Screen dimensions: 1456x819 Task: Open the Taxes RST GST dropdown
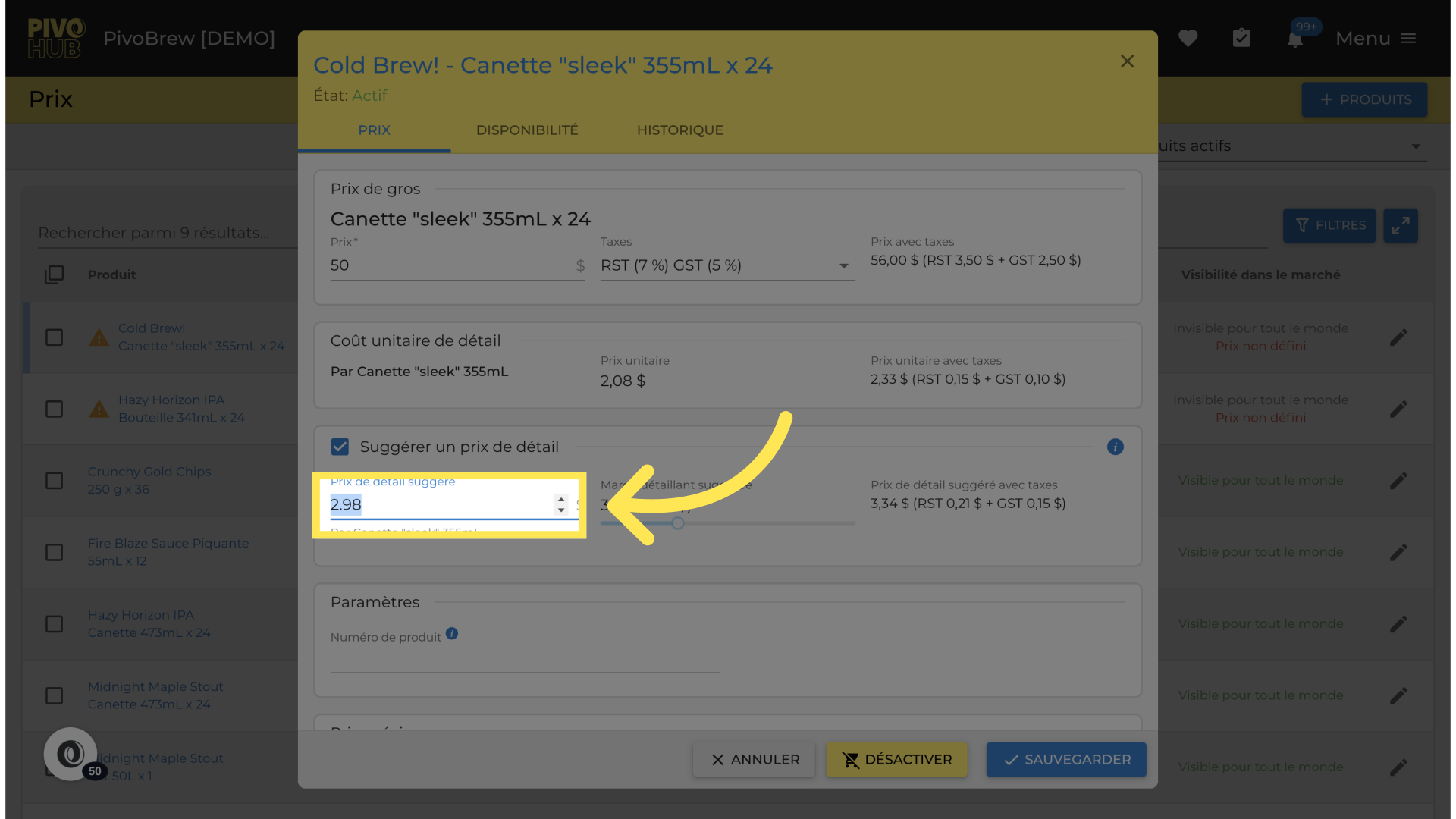tap(726, 265)
